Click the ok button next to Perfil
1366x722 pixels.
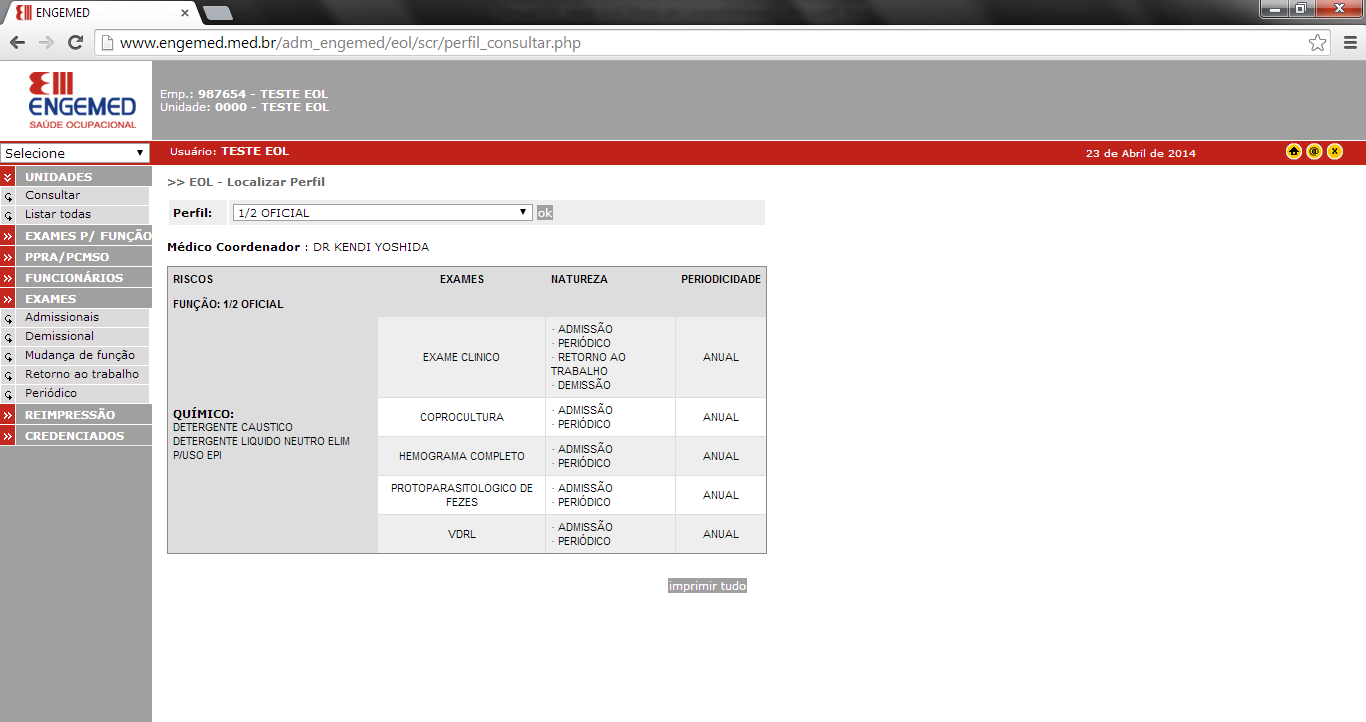(x=544, y=213)
